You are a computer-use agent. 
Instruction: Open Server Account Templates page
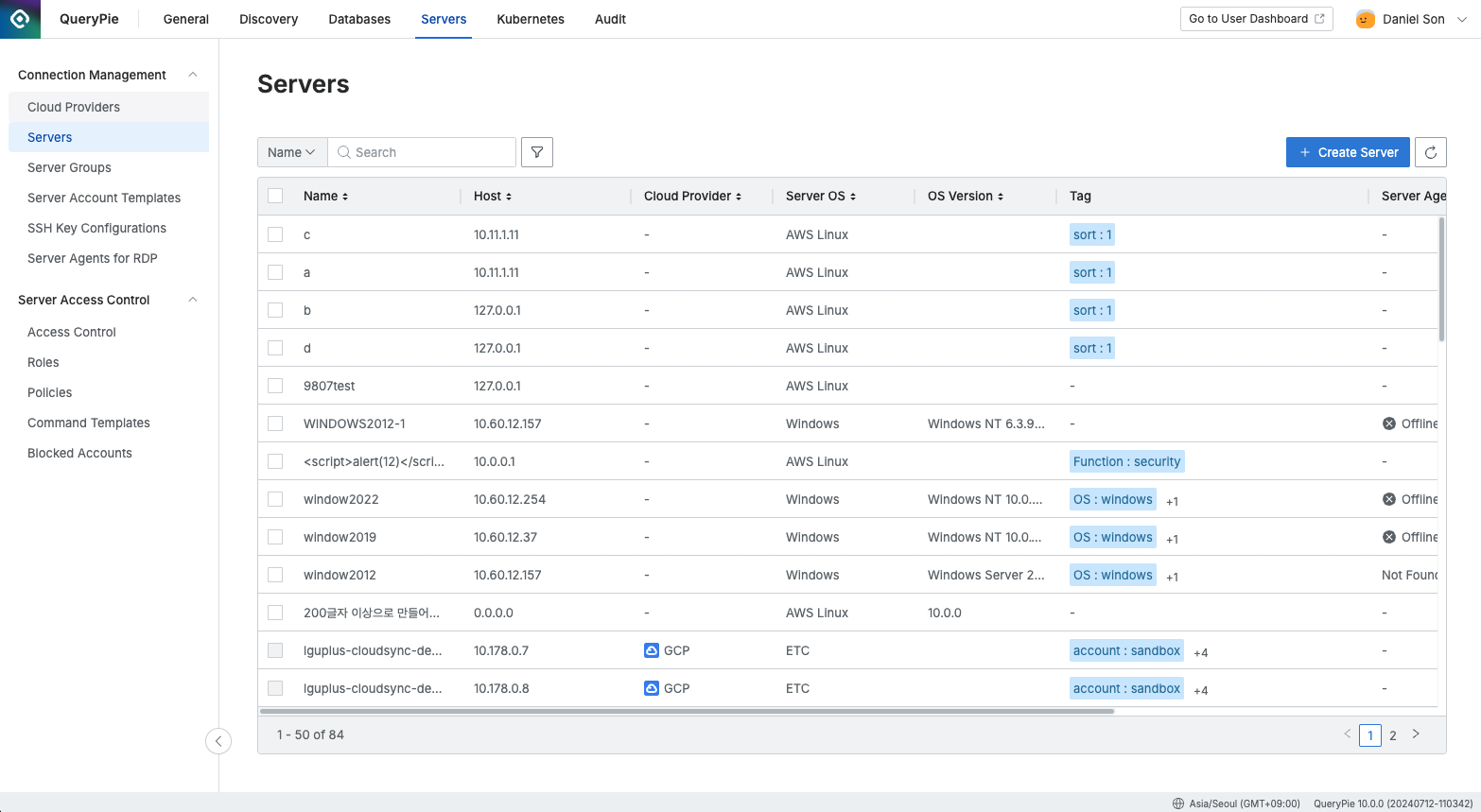(x=109, y=198)
